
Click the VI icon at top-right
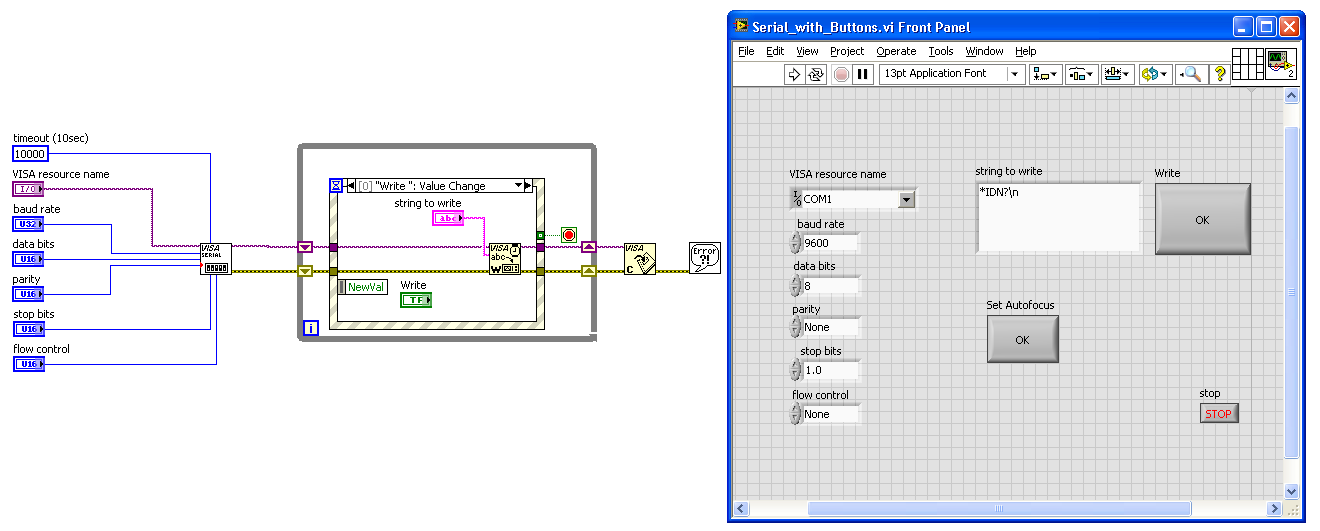tap(1281, 65)
